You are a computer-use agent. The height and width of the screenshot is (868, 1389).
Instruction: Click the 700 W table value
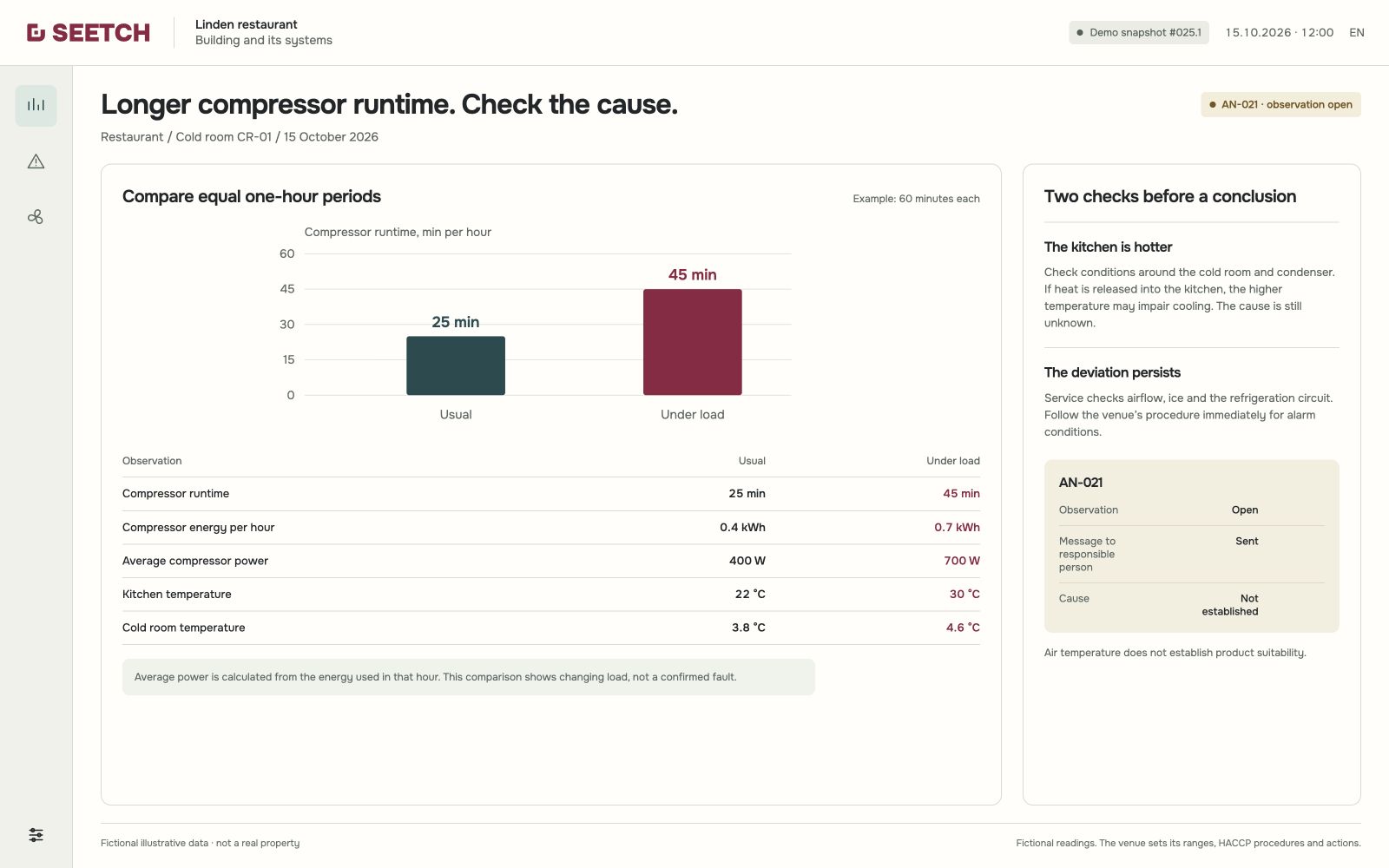(962, 562)
